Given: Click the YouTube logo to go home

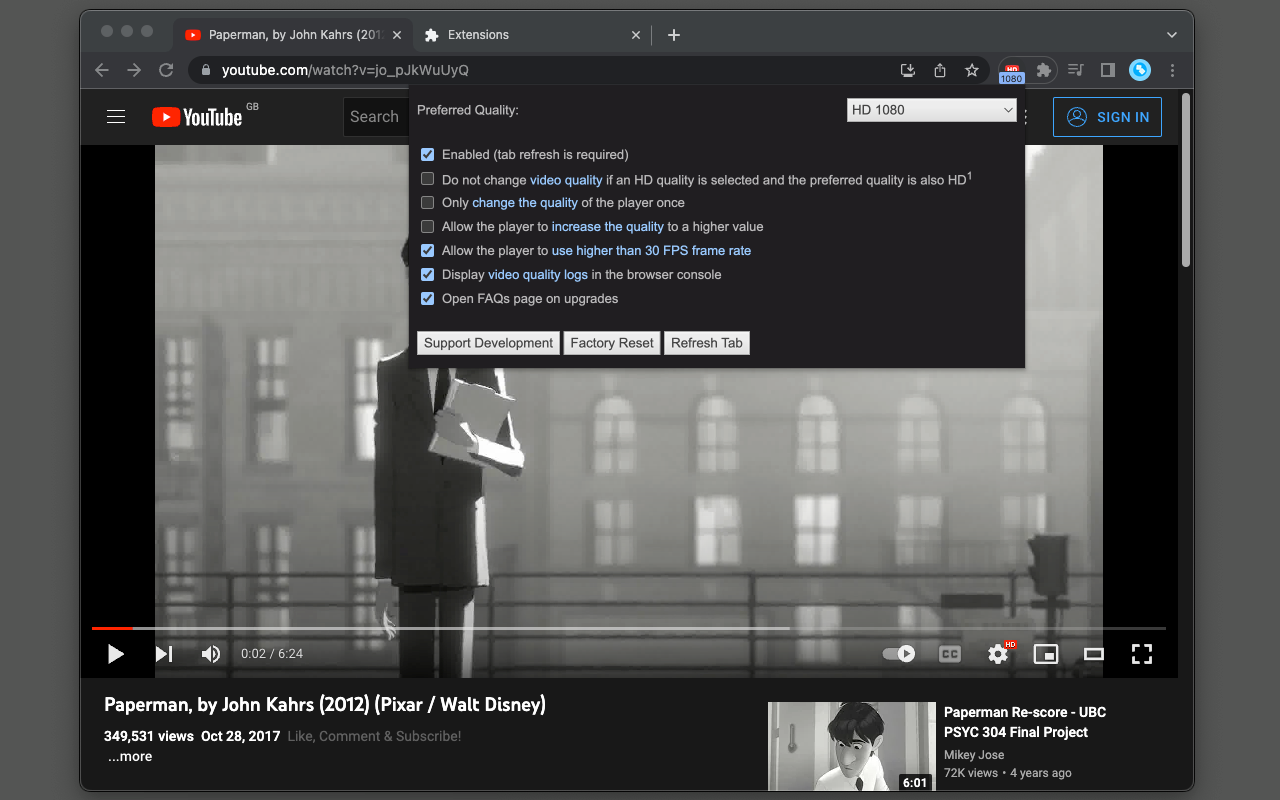Looking at the screenshot, I should click(197, 117).
